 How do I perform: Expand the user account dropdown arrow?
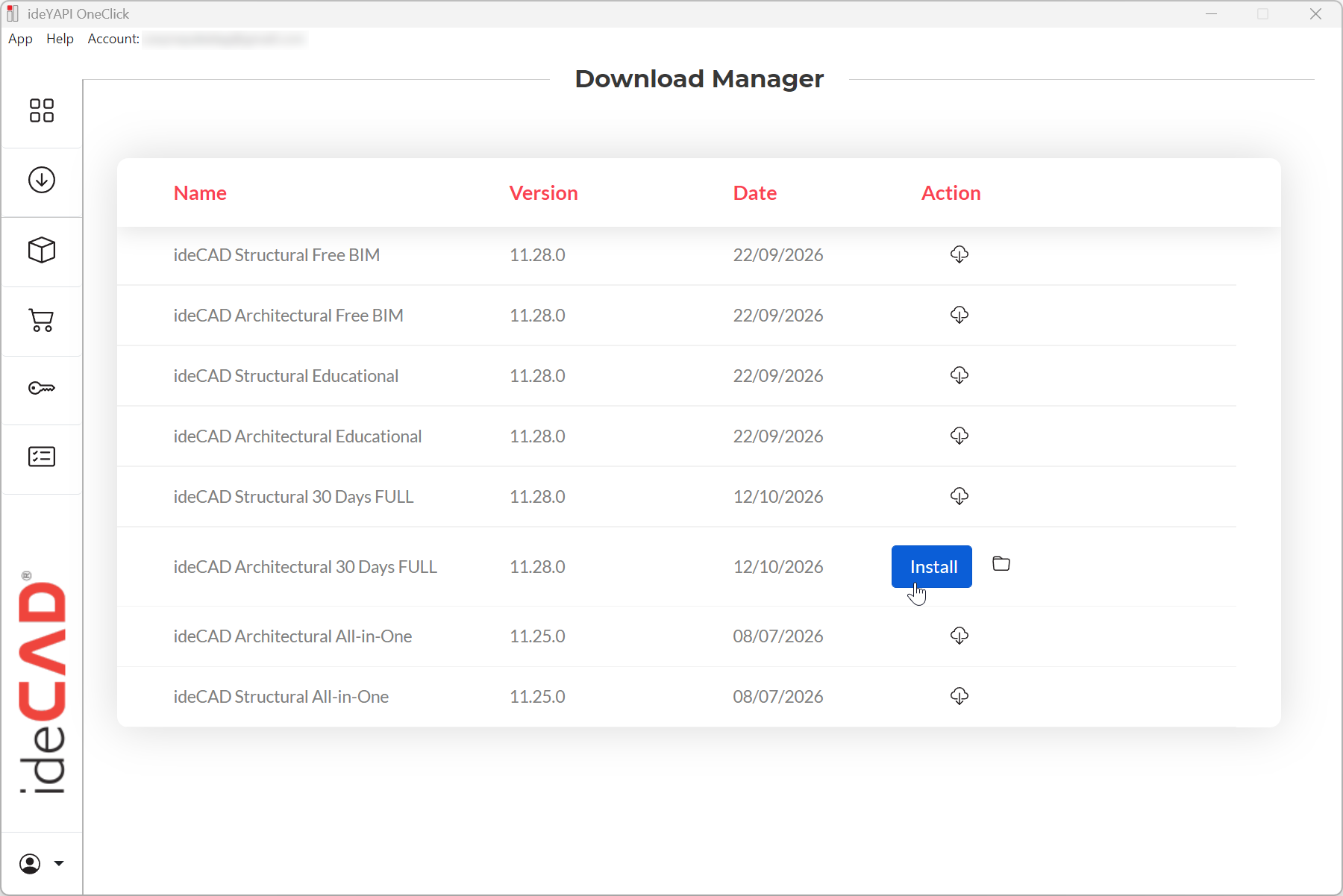click(59, 864)
